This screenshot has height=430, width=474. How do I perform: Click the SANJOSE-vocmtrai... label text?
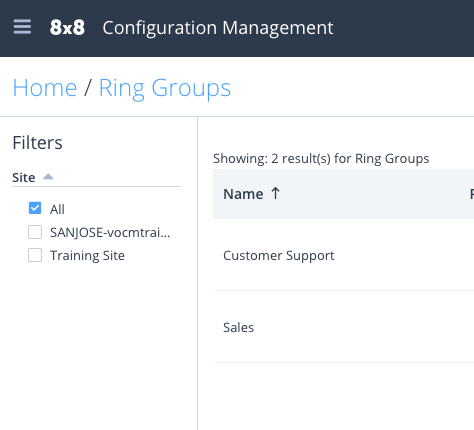click(x=110, y=233)
